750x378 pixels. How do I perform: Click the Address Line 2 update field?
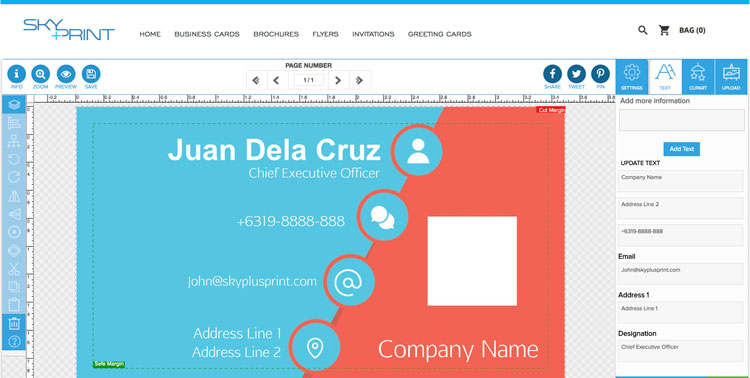pyautogui.click(x=681, y=208)
